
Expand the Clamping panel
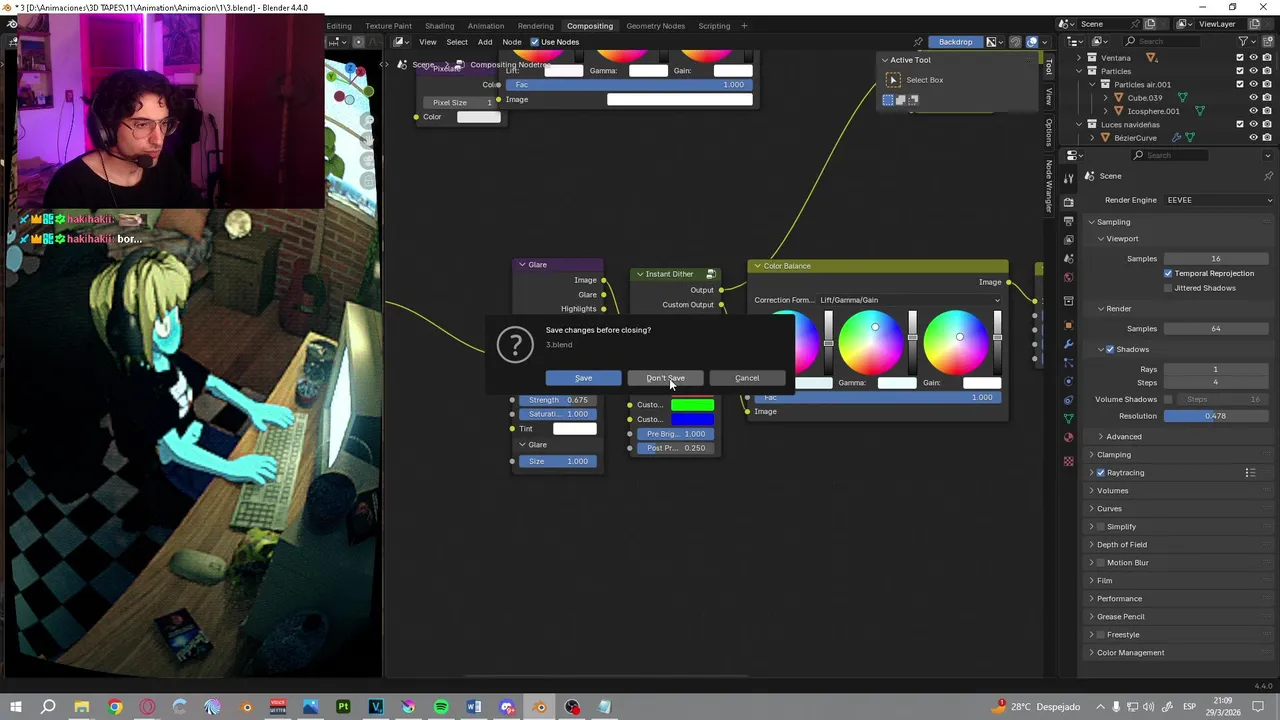click(x=1114, y=454)
